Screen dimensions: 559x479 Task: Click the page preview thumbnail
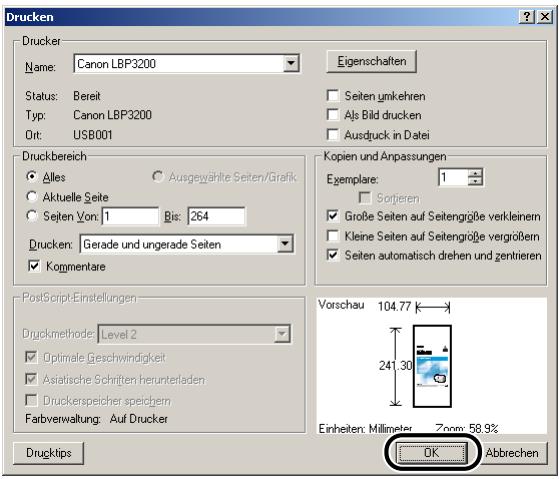coord(432,366)
